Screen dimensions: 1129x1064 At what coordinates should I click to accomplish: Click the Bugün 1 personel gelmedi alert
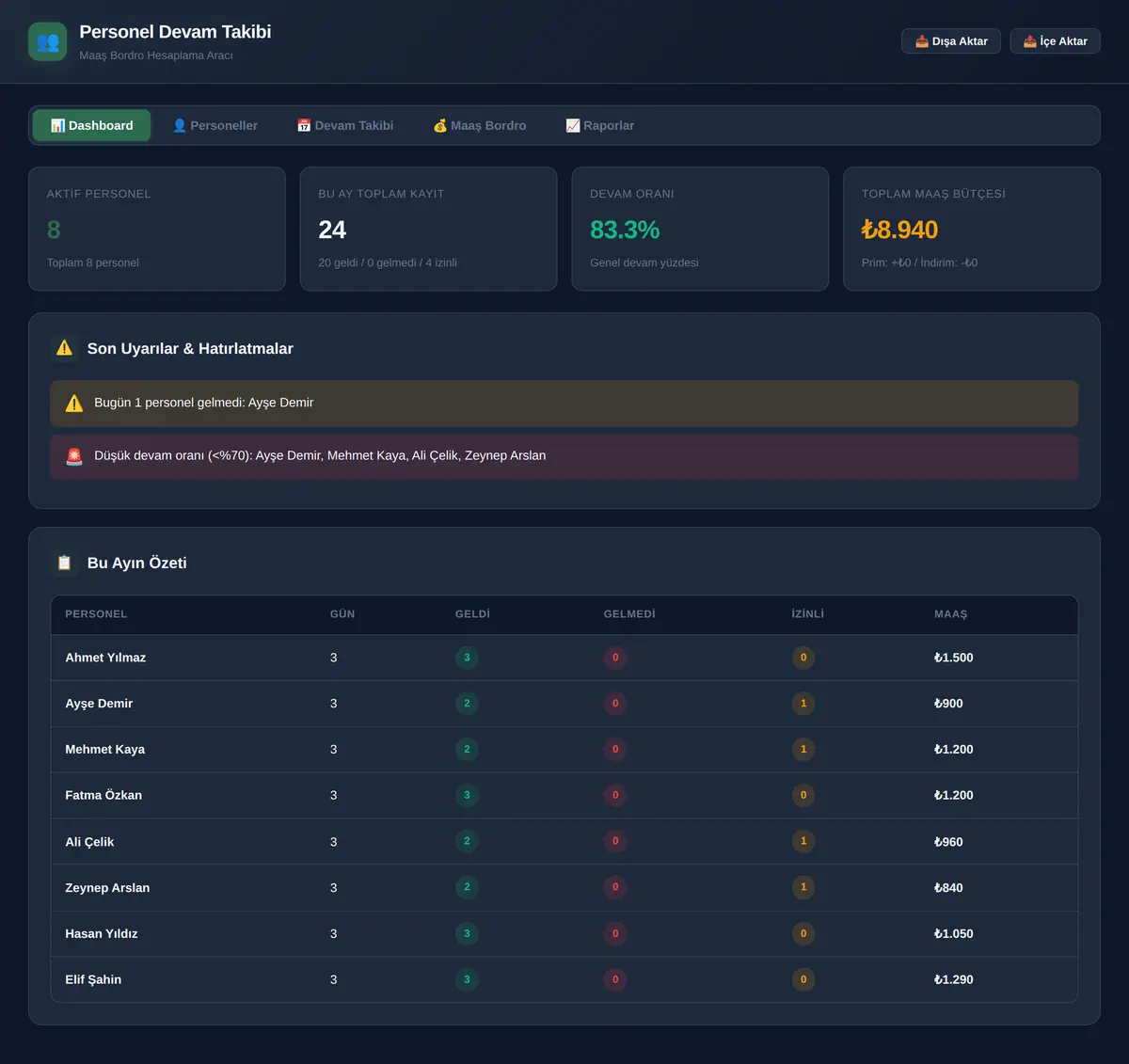[x=564, y=404]
